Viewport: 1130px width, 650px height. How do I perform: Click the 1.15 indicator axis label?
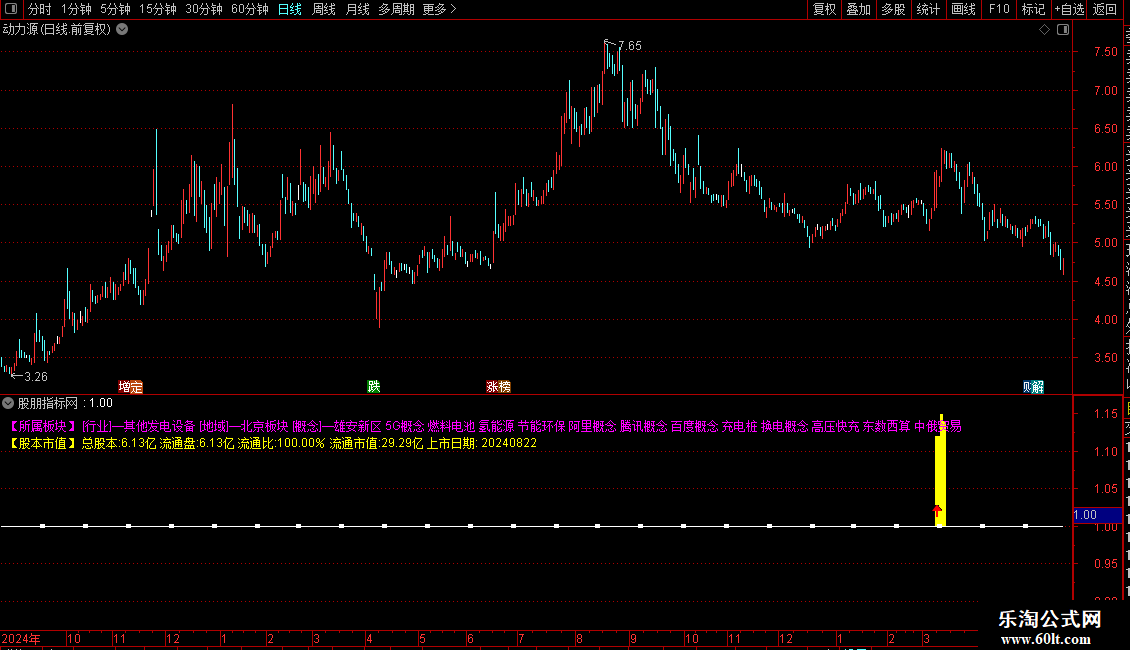(x=1105, y=414)
